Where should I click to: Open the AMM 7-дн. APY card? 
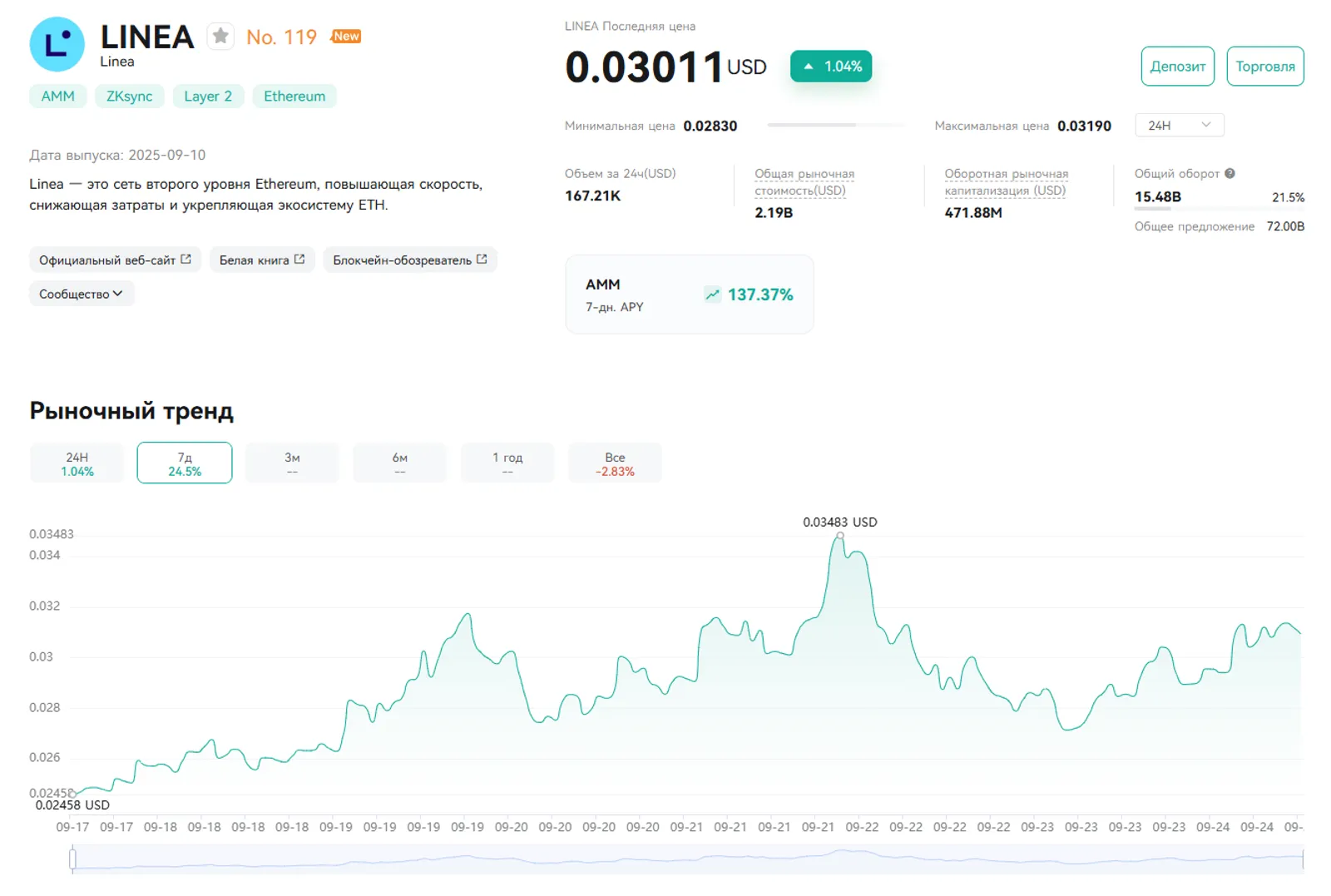click(x=690, y=295)
